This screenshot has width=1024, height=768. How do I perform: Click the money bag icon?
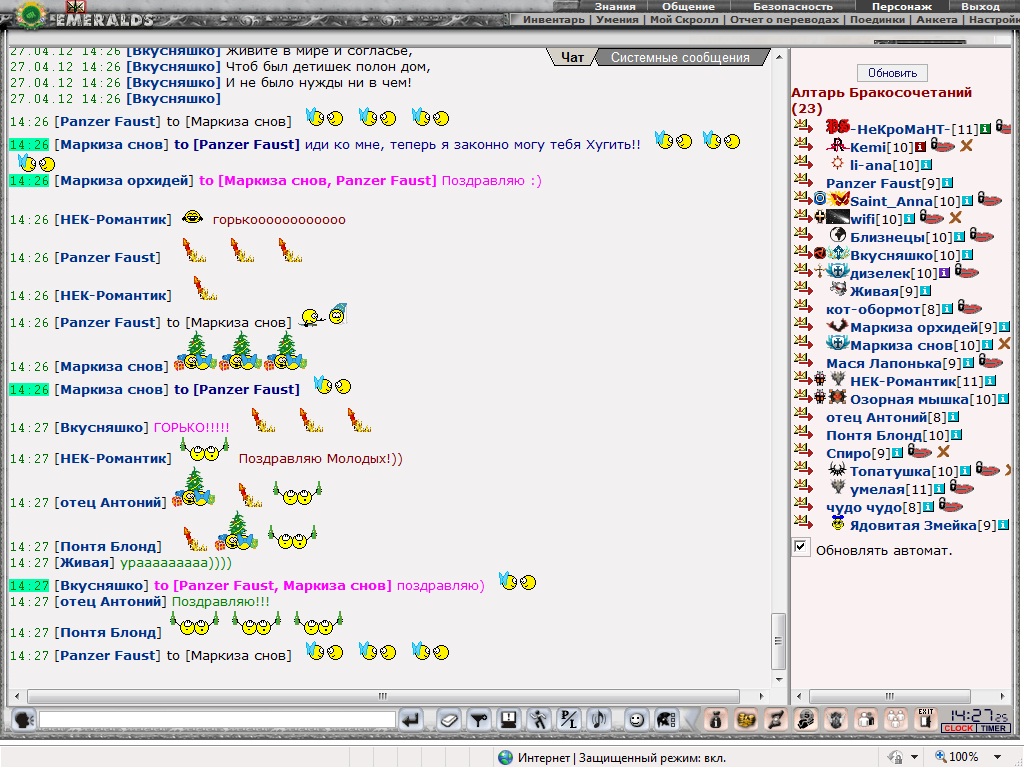(716, 720)
